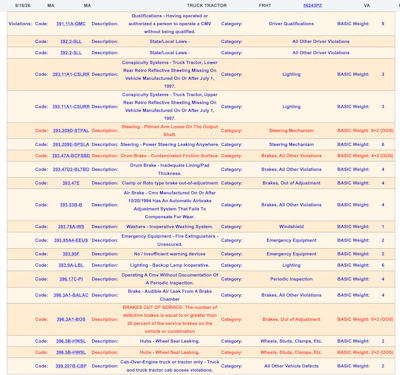Select 'Drum Brake - Inadequate Lining/Pad Thickness' text

(x=170, y=169)
